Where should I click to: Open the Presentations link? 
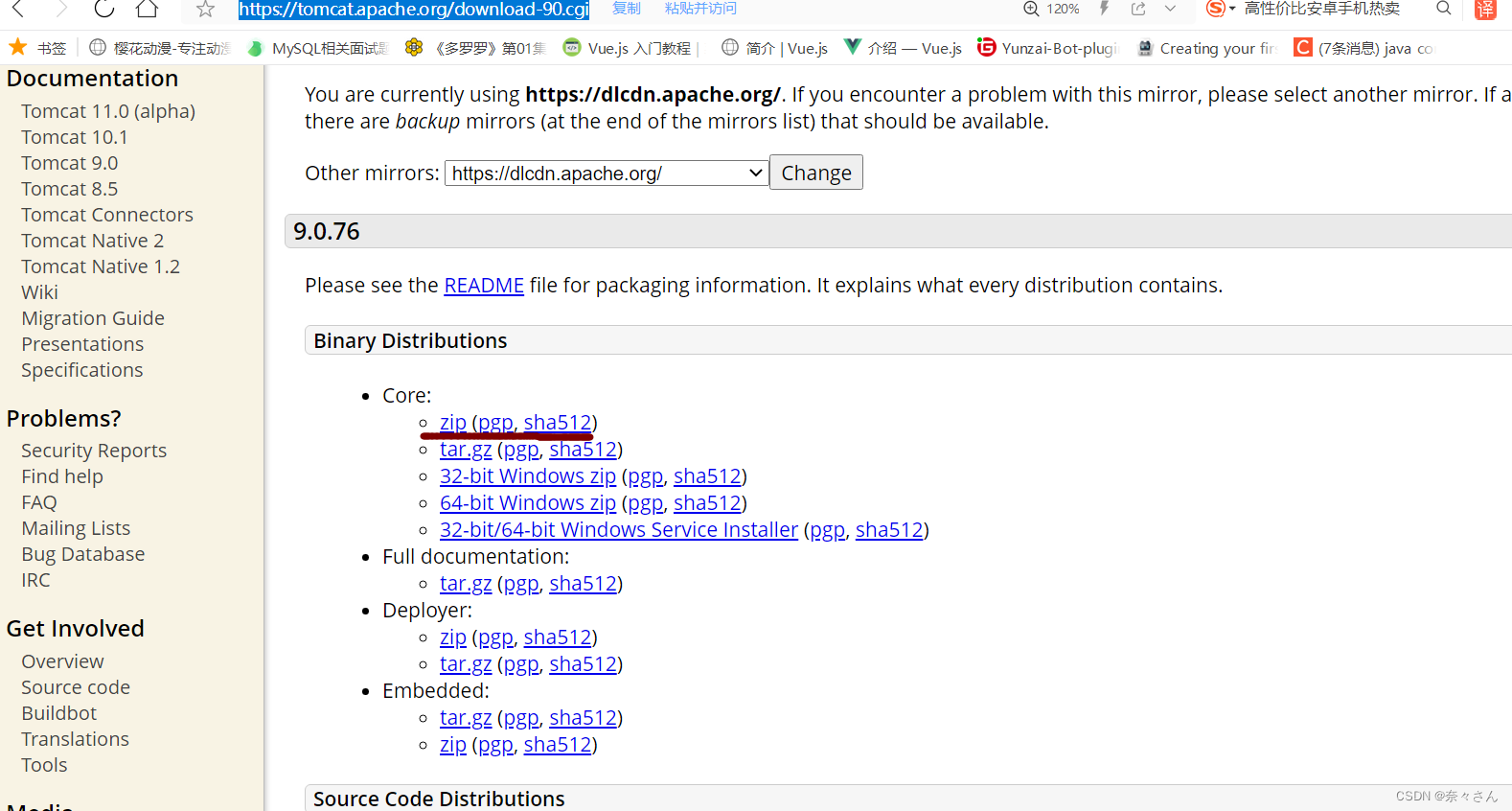tap(82, 344)
